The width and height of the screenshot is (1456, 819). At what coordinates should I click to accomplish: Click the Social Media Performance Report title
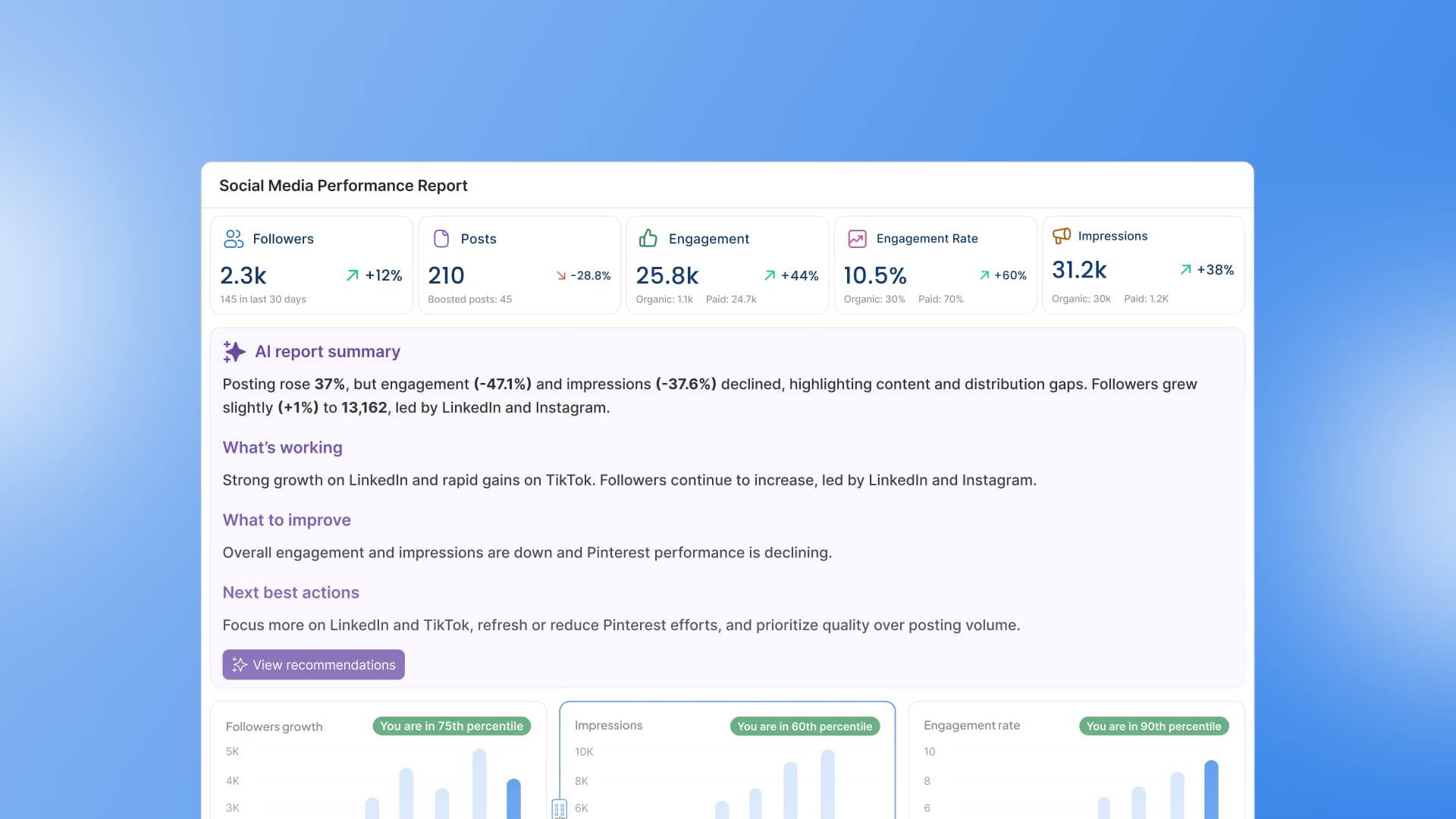(343, 186)
